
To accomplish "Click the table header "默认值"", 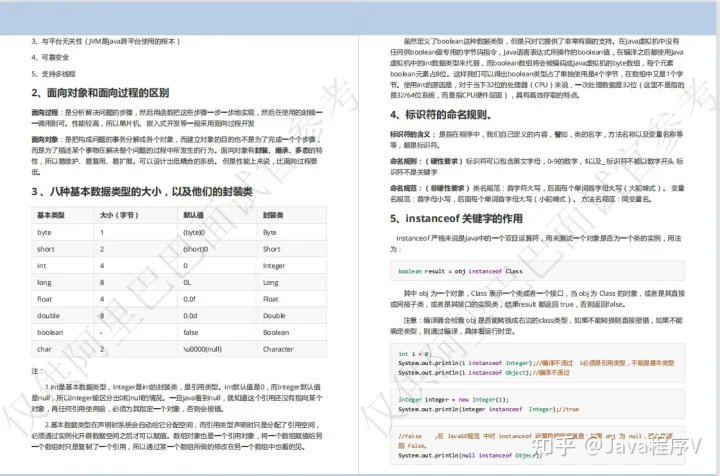I will pos(193,215).
